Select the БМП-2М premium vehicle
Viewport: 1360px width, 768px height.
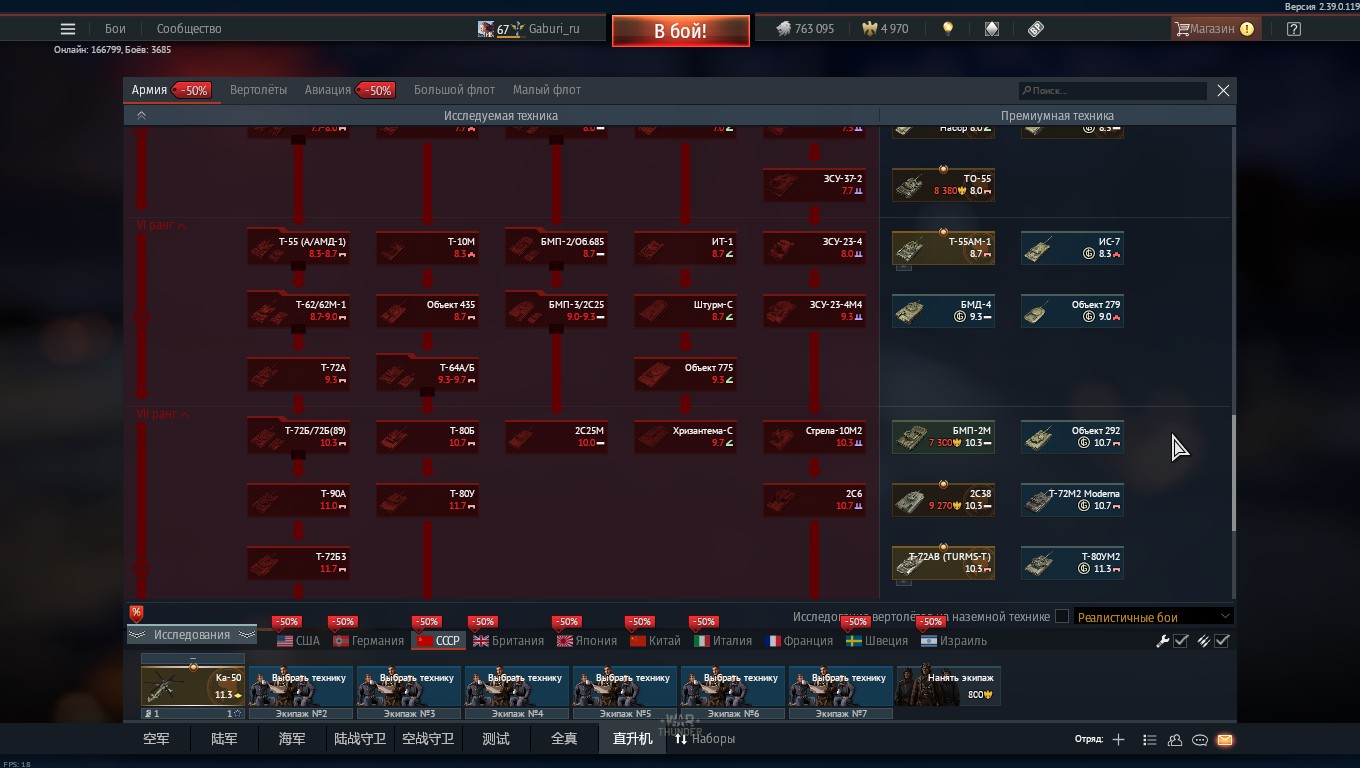coord(943,437)
